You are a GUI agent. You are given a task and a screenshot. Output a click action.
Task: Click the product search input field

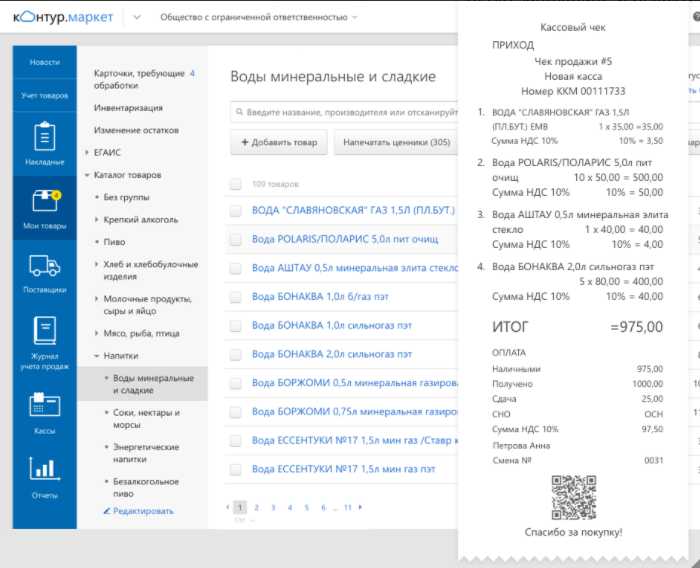click(344, 112)
